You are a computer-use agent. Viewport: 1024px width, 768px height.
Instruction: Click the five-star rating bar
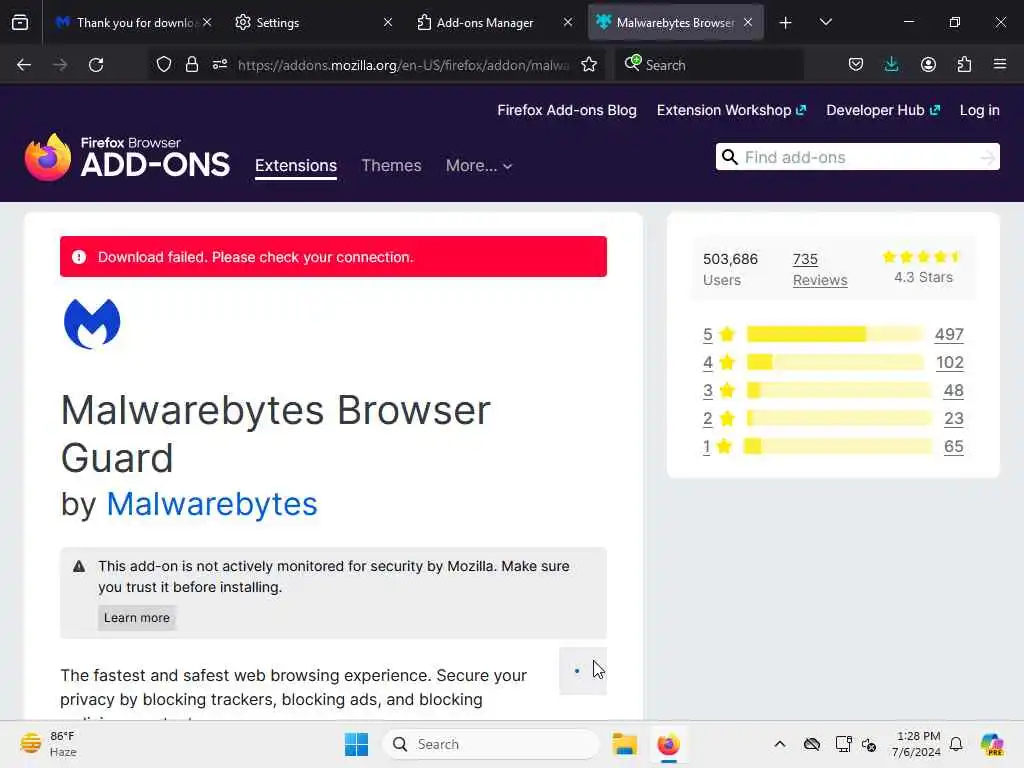(x=836, y=334)
